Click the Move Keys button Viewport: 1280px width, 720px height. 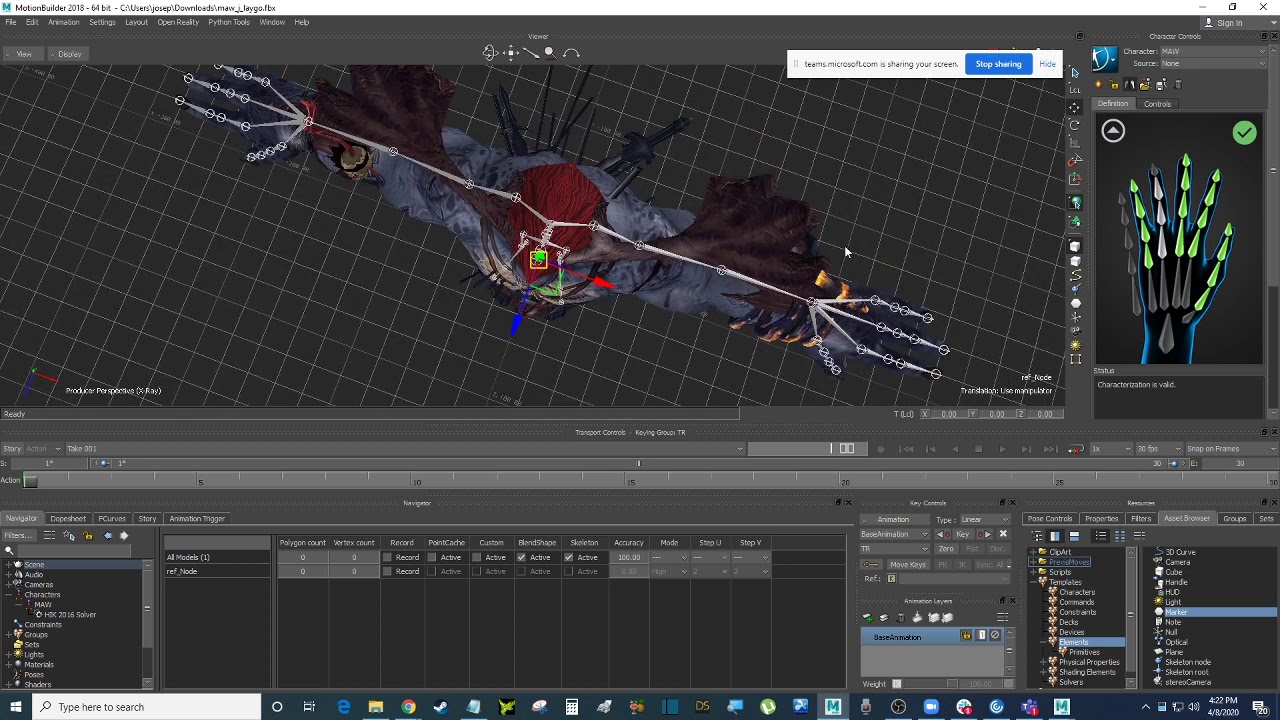click(x=908, y=564)
